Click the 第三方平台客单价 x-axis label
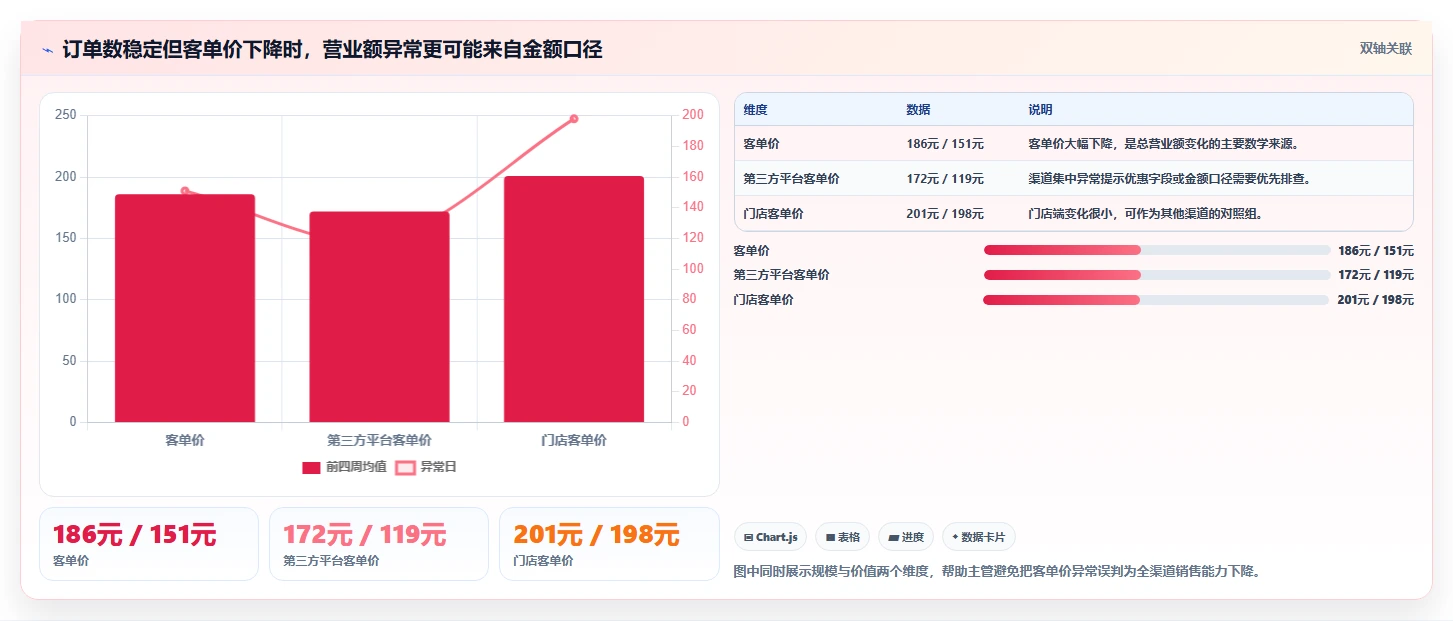 coord(379,440)
